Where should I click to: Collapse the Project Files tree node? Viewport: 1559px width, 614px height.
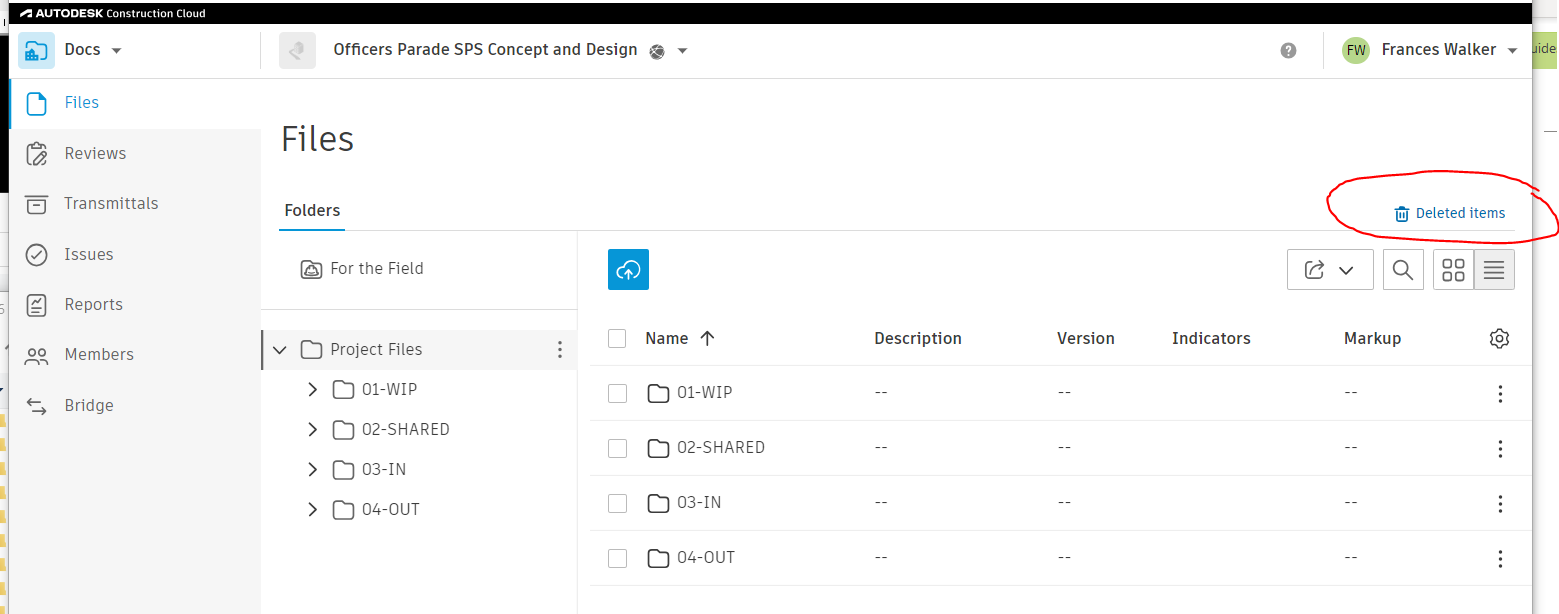coord(280,350)
